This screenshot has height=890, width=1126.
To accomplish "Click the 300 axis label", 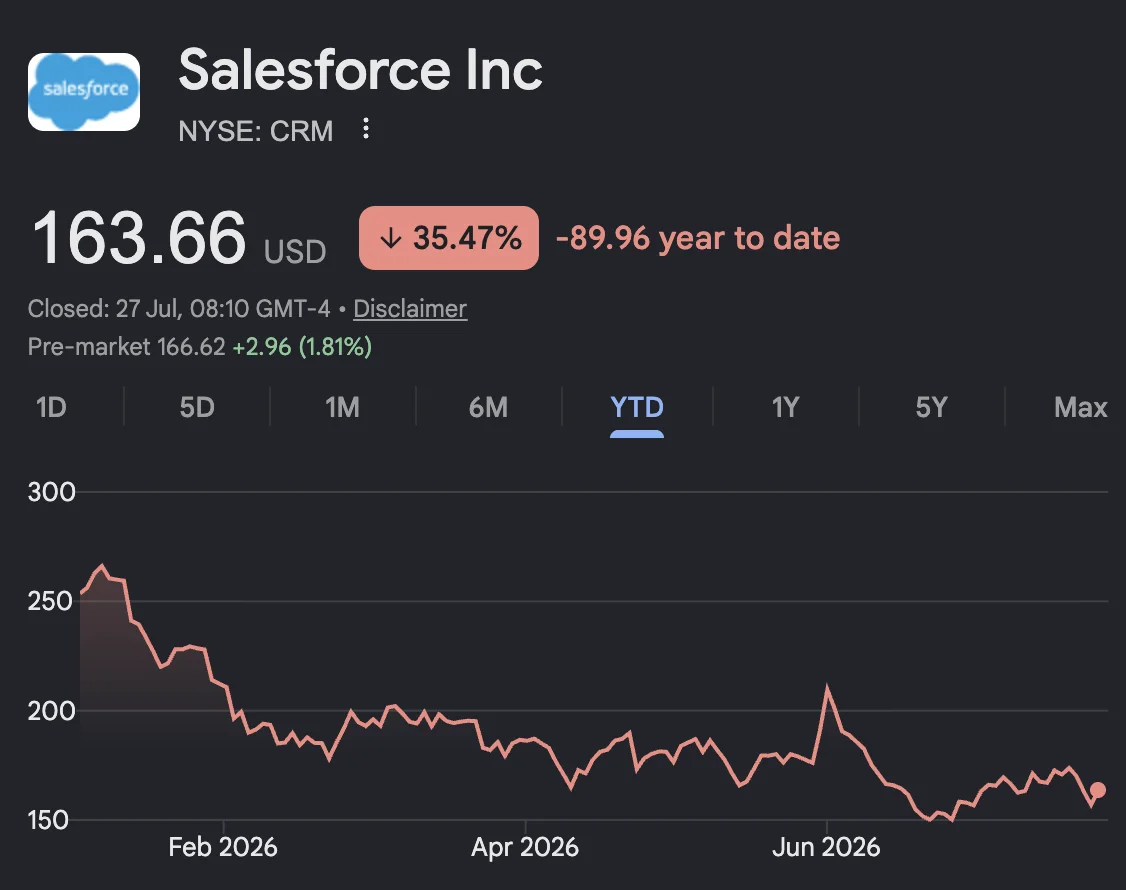I will (51, 492).
